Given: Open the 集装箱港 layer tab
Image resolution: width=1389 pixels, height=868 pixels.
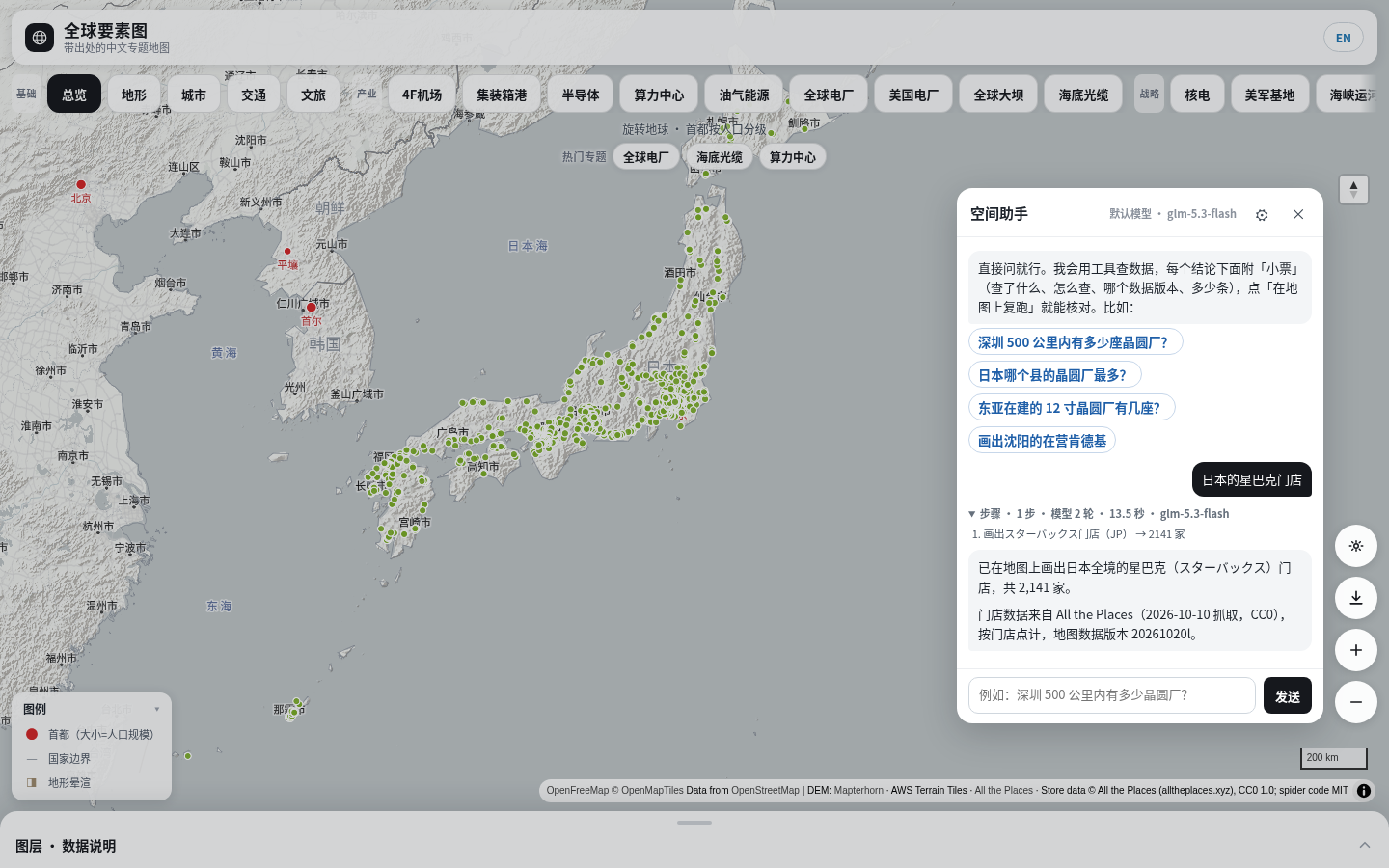Looking at the screenshot, I should tap(502, 95).
